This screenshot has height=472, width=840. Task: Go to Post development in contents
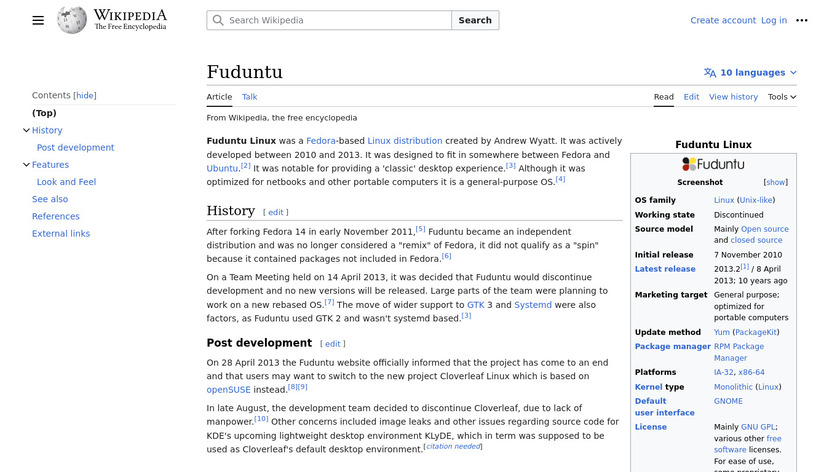pyautogui.click(x=76, y=147)
